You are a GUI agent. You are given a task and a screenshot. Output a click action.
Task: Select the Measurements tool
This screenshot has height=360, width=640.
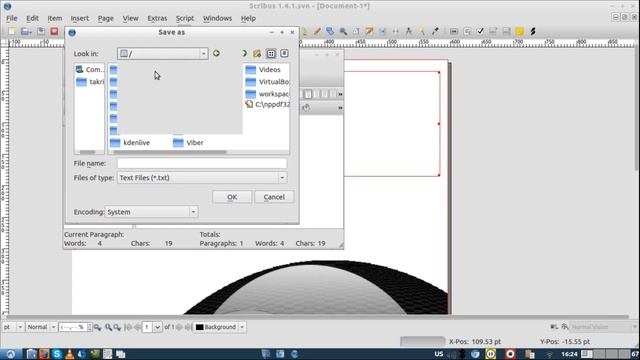[x=409, y=31]
